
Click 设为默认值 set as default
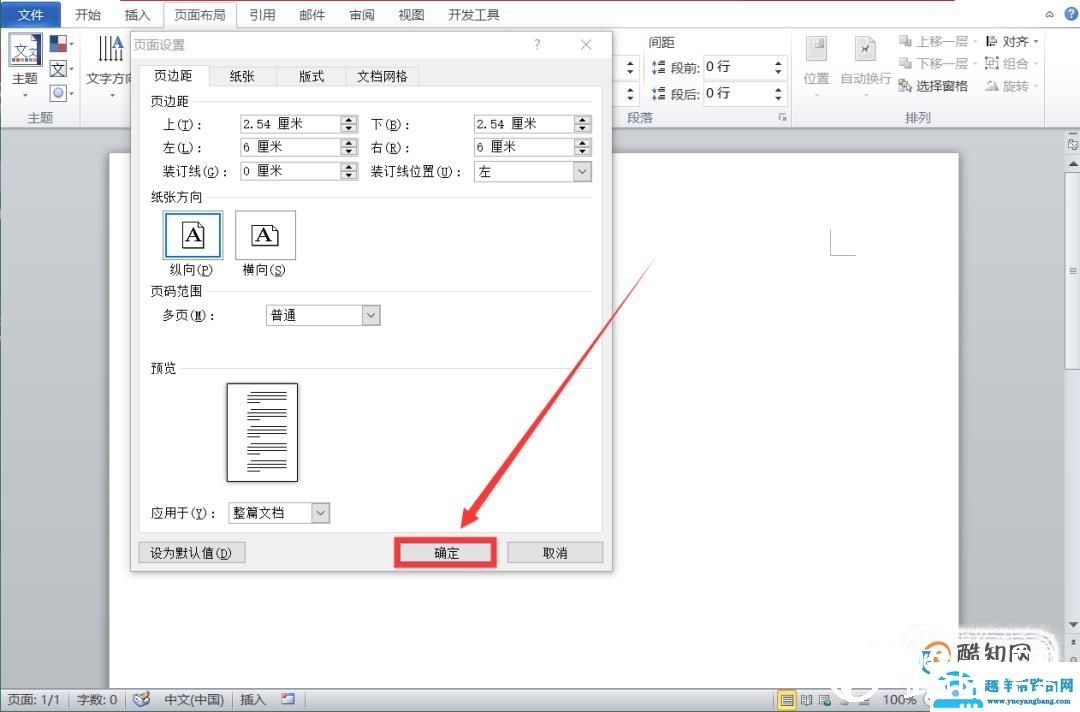[x=191, y=553]
